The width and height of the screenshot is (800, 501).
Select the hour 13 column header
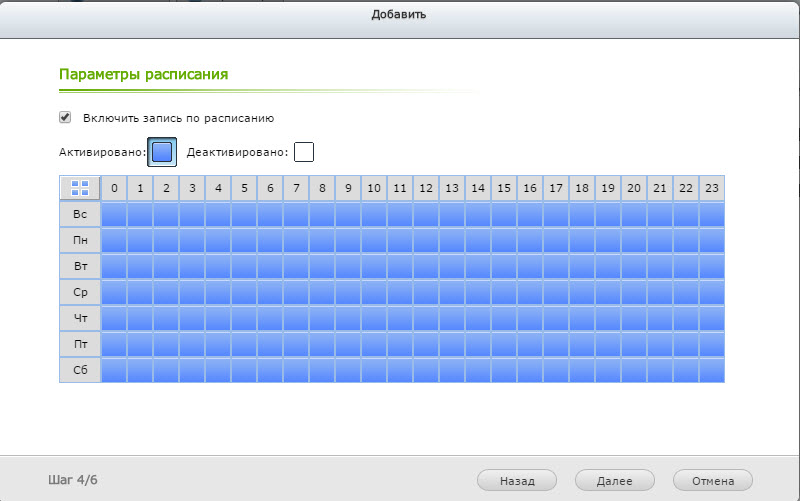452,188
